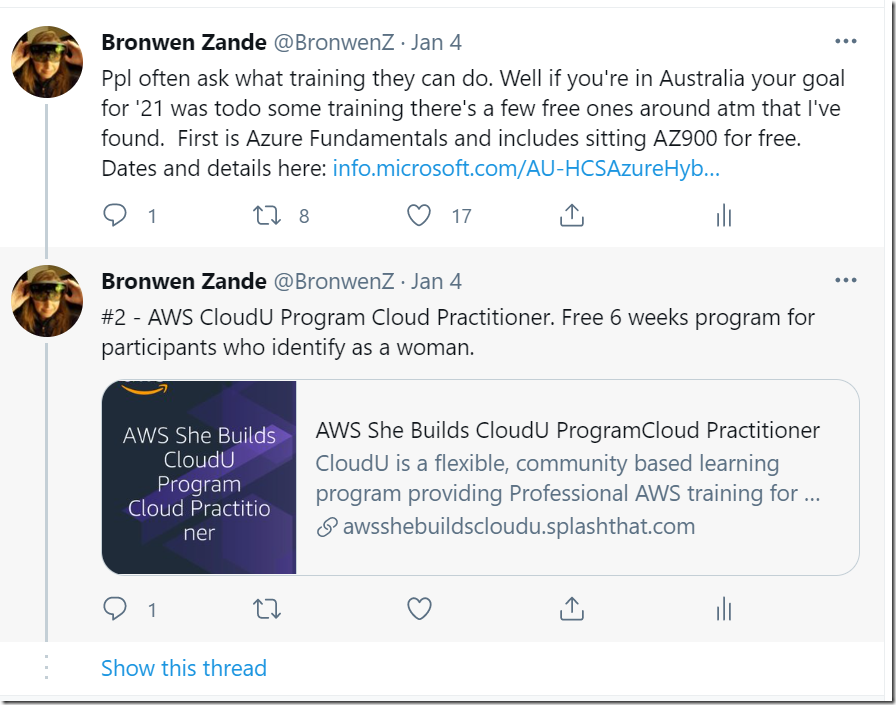Reply to the first tweet about Azure Fundamentals

115,215
